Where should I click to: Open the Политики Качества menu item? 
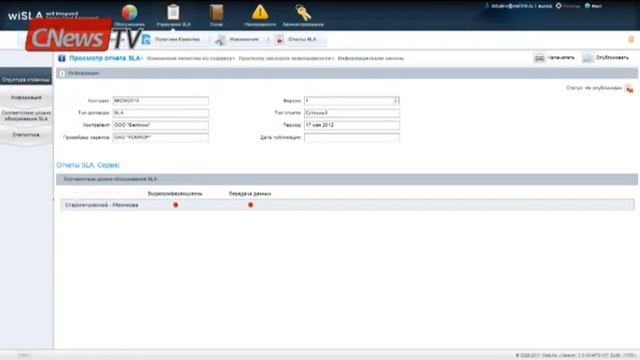pos(177,40)
